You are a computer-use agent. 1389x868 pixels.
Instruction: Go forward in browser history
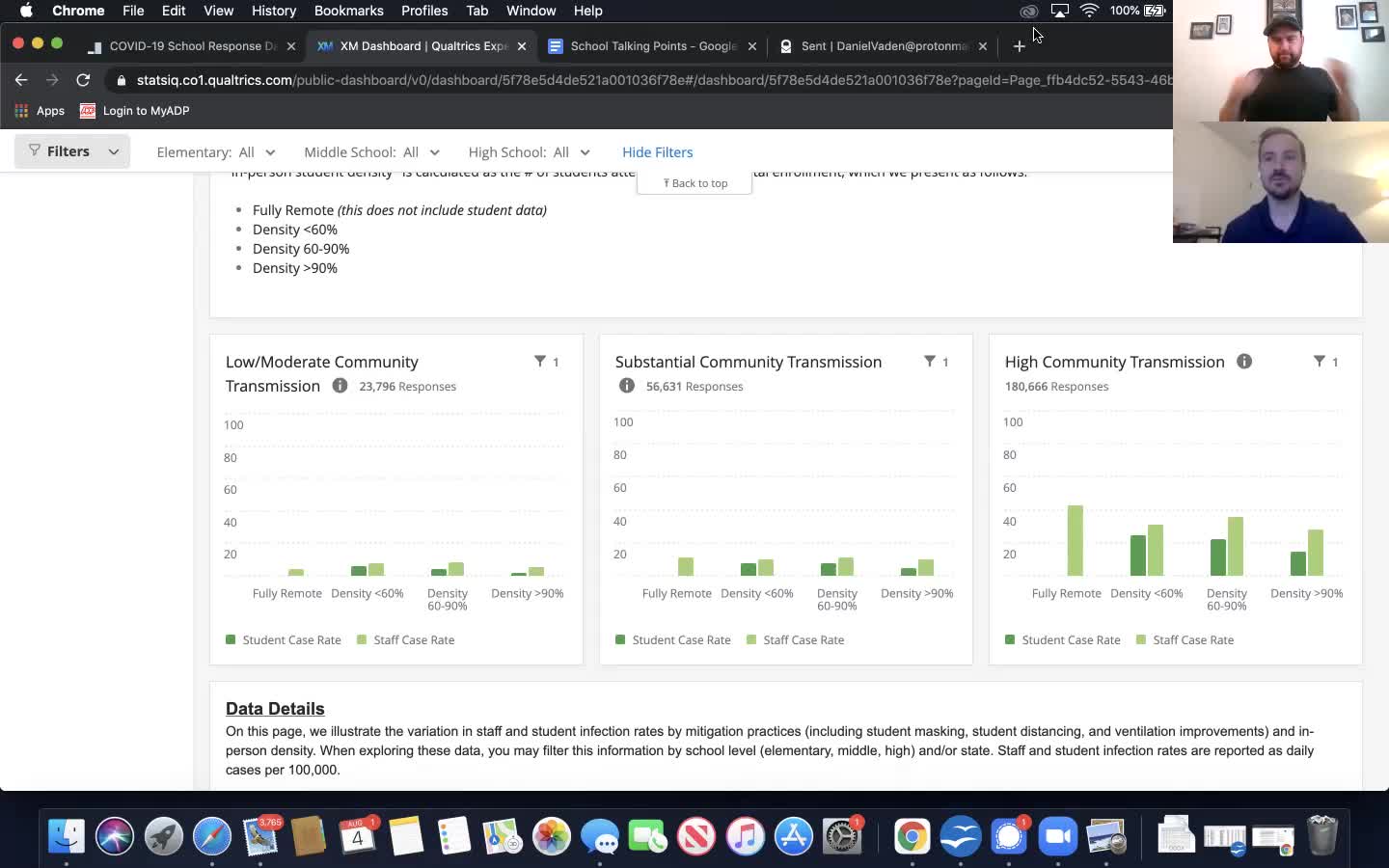(x=52, y=80)
